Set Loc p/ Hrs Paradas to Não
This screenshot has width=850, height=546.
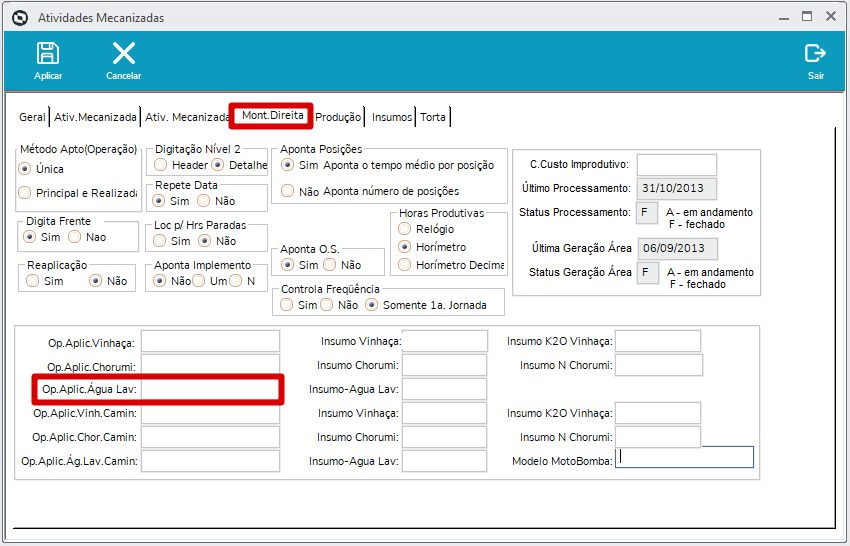click(x=204, y=241)
